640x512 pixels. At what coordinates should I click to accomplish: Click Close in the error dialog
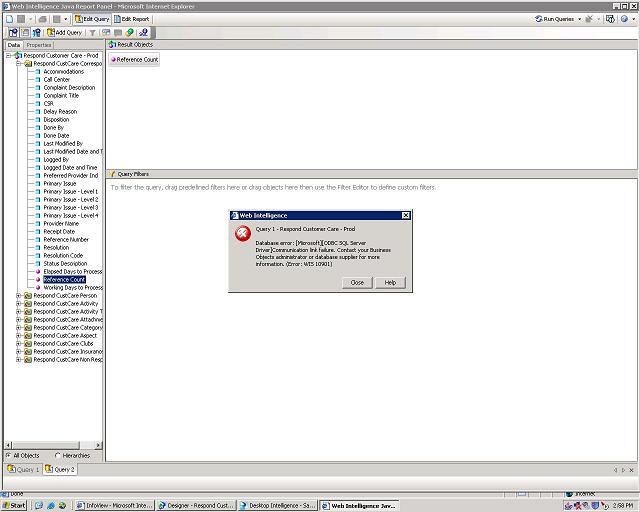(x=357, y=283)
